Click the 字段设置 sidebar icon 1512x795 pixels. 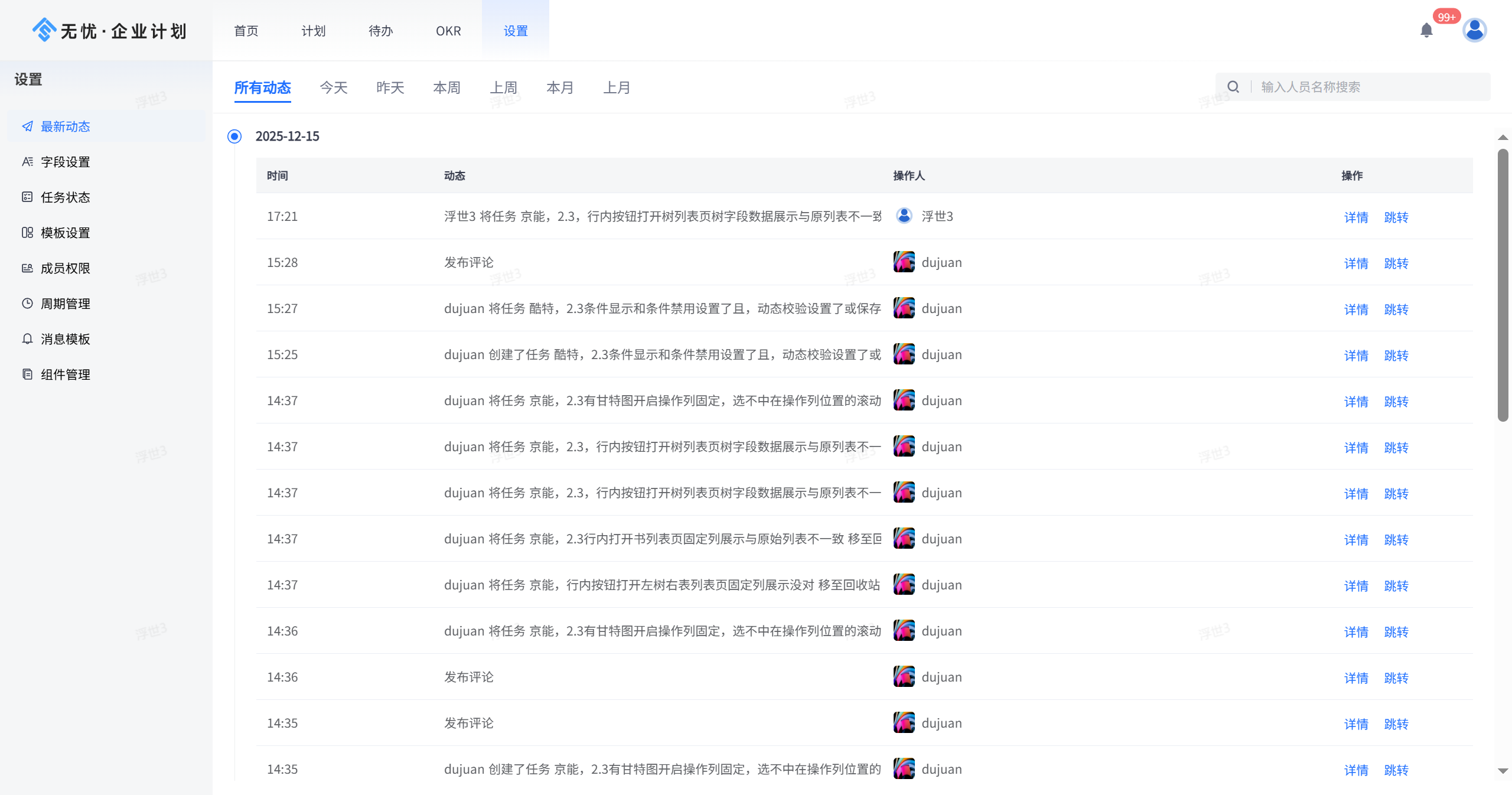coord(27,162)
